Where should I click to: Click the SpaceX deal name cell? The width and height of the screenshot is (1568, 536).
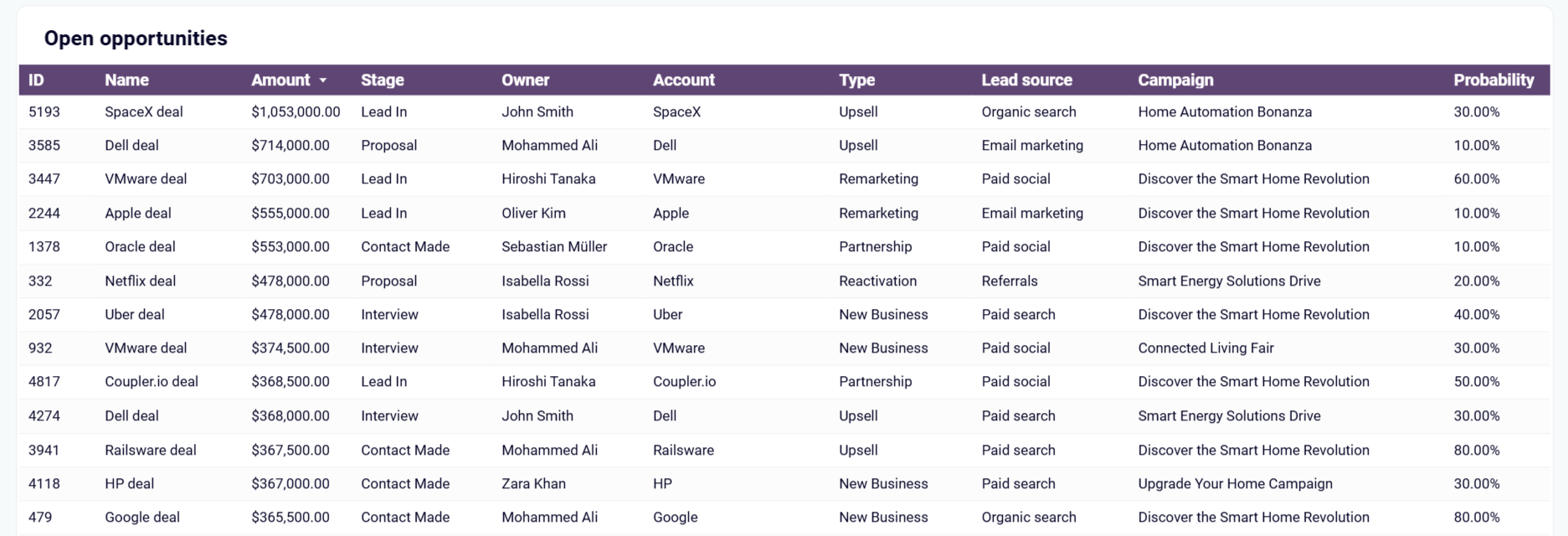[144, 112]
